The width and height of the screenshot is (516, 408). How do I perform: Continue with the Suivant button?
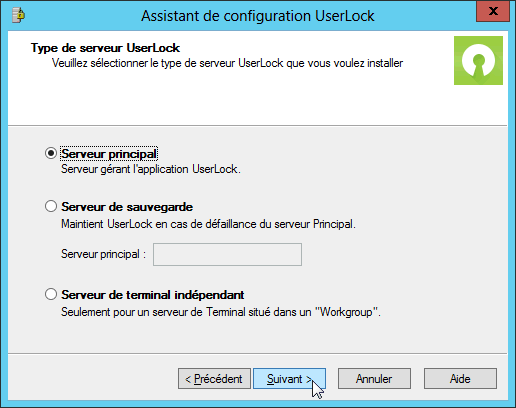click(x=289, y=379)
